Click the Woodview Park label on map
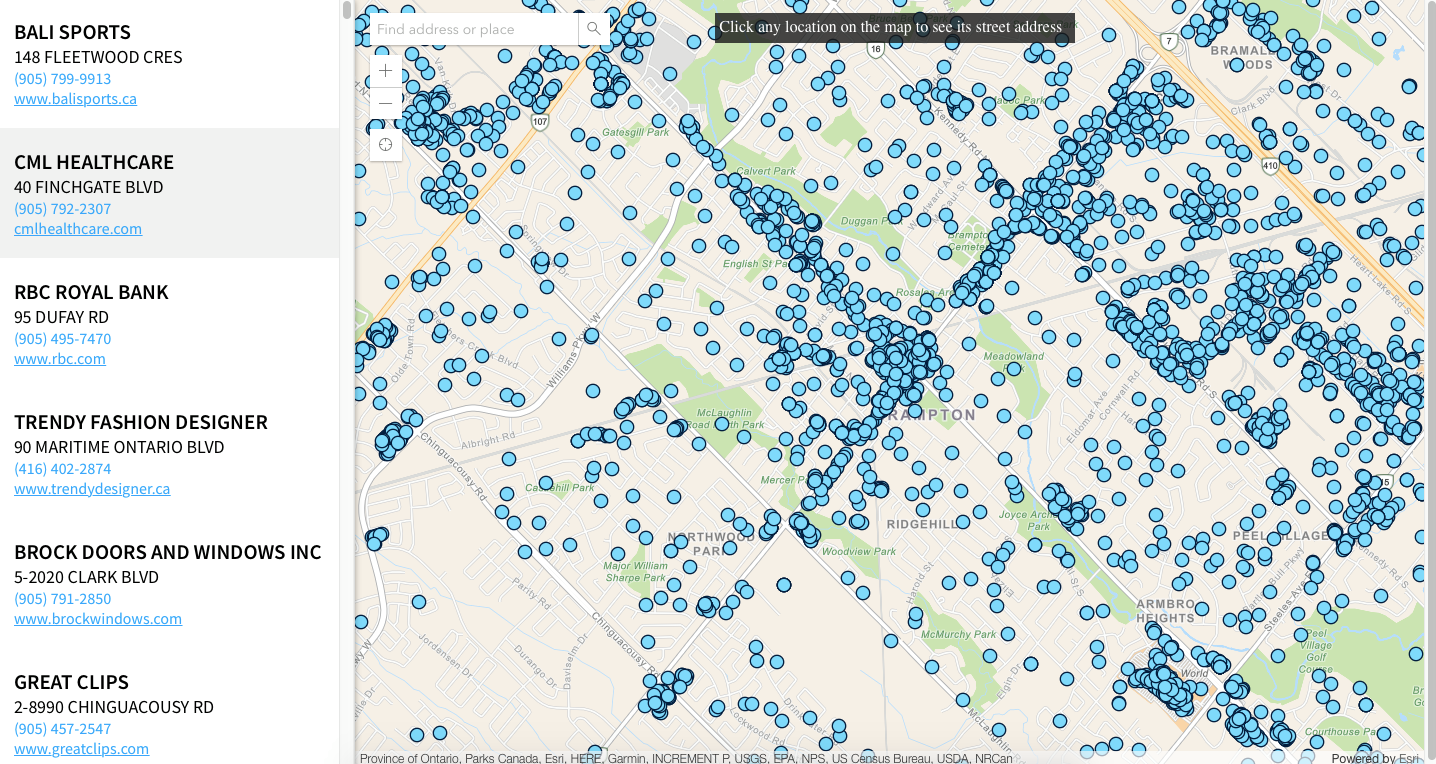 [859, 551]
